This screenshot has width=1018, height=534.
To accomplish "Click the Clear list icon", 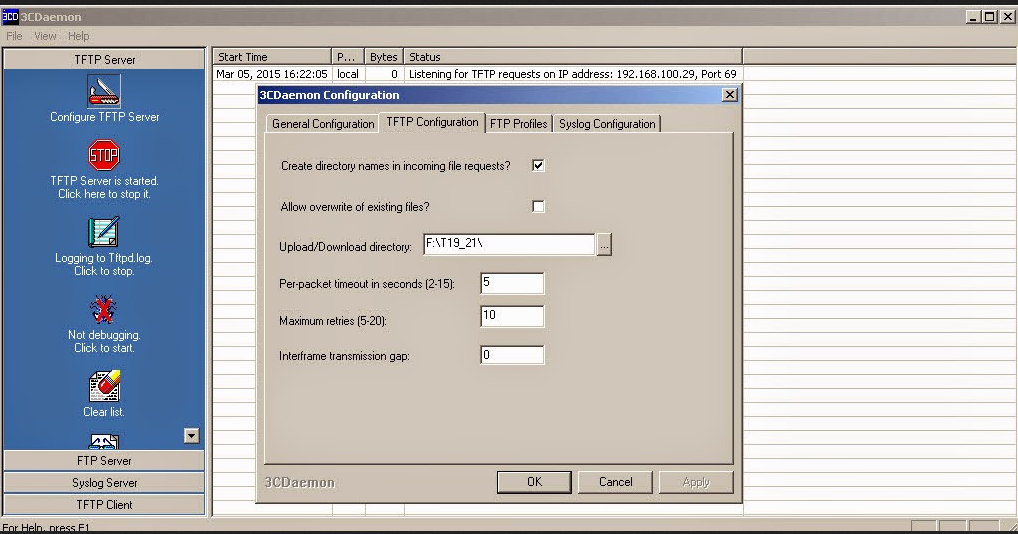I will coord(104,386).
